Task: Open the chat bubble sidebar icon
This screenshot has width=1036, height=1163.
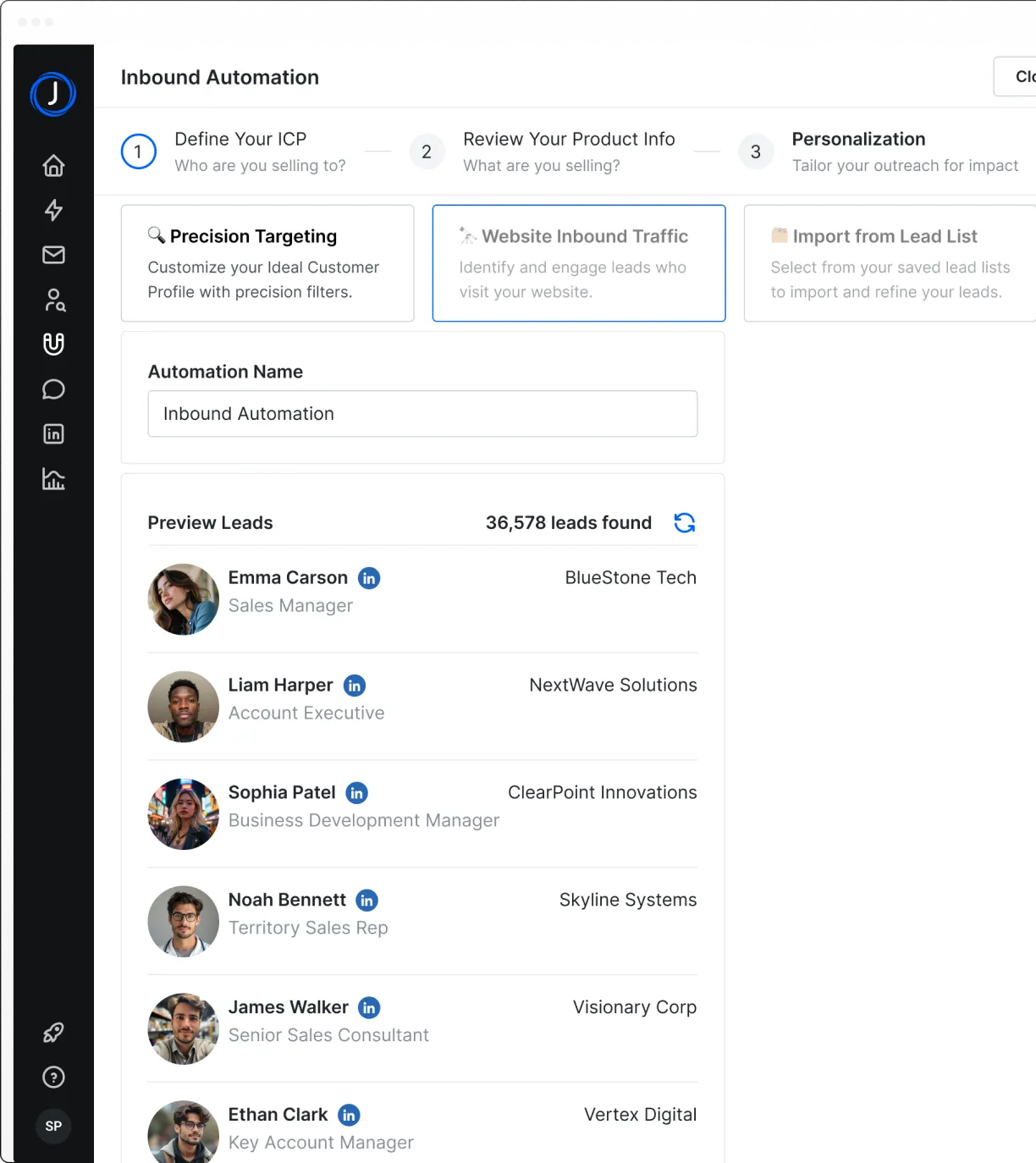Action: [53, 389]
